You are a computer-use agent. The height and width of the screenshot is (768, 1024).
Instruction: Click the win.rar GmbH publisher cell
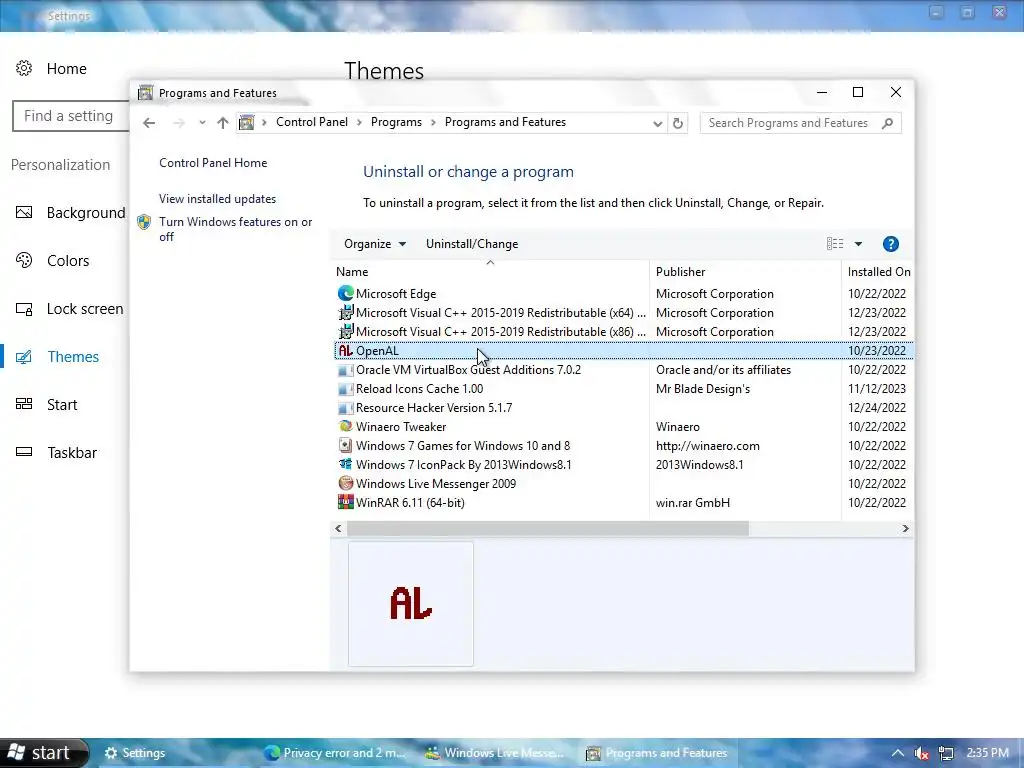(x=692, y=502)
